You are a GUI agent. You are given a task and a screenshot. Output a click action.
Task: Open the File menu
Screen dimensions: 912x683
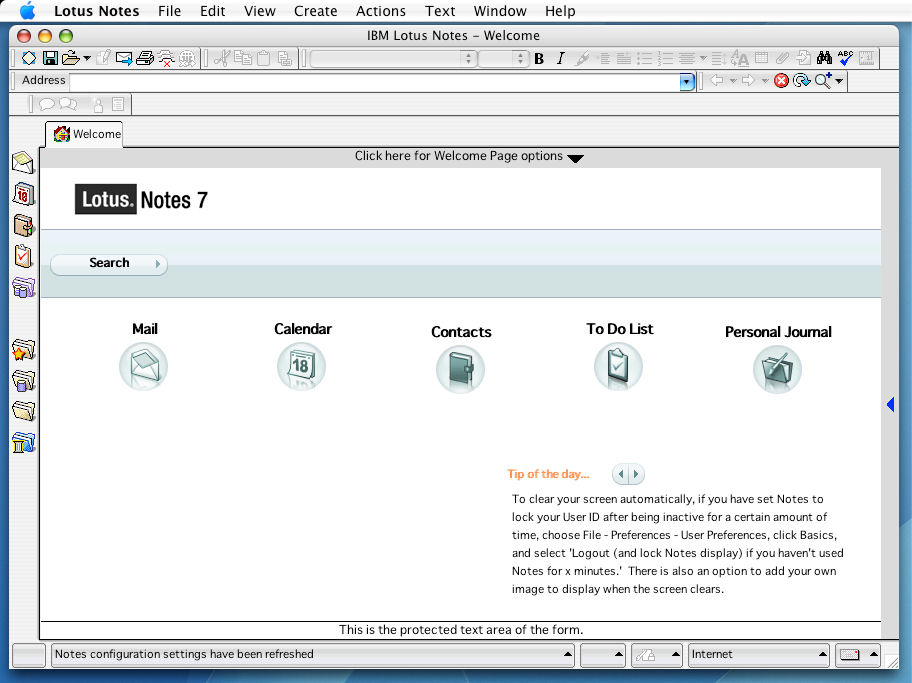(x=169, y=11)
